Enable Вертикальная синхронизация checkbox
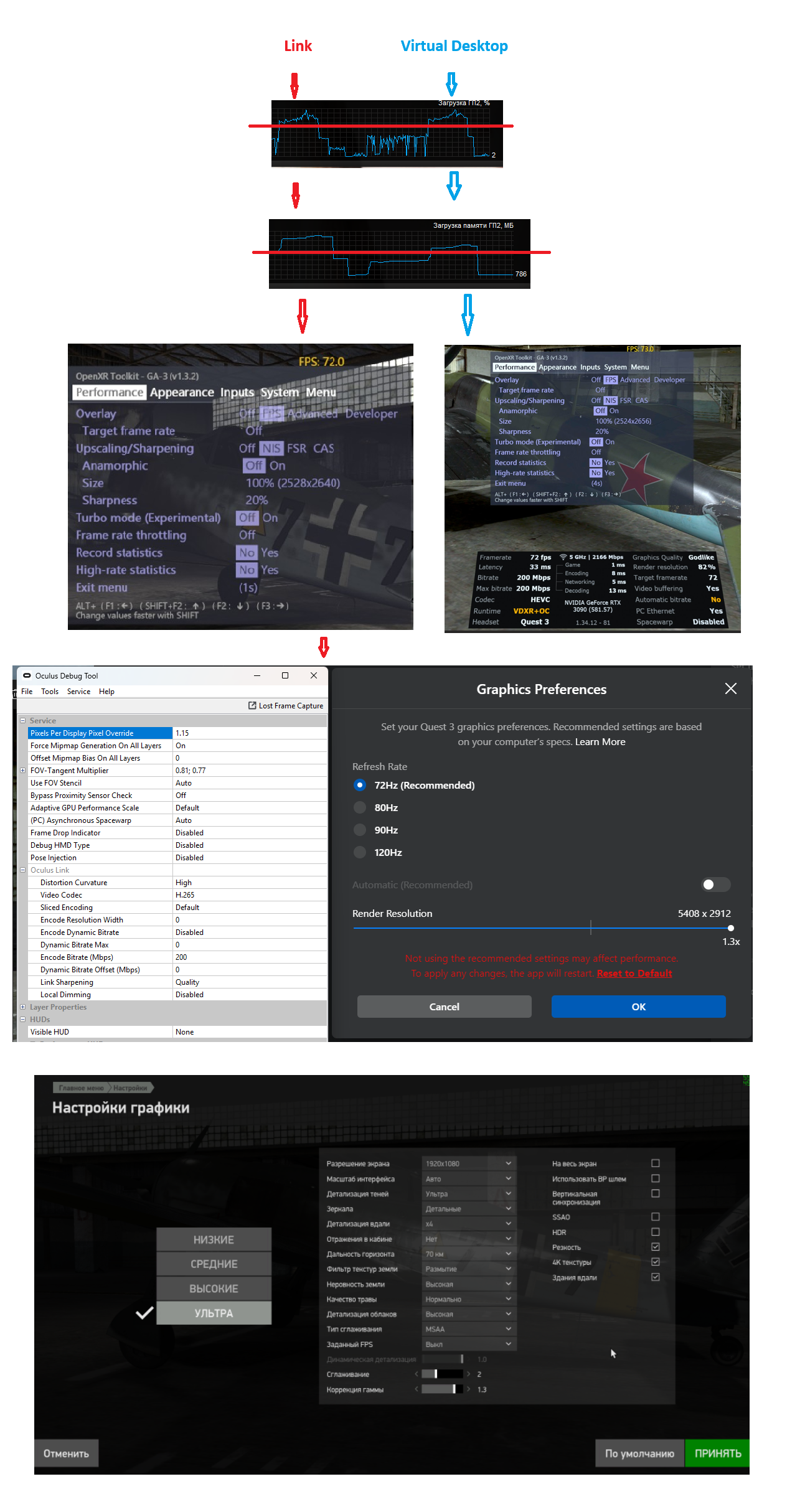Viewport: 805px width, 1512px height. pyautogui.click(x=656, y=1193)
